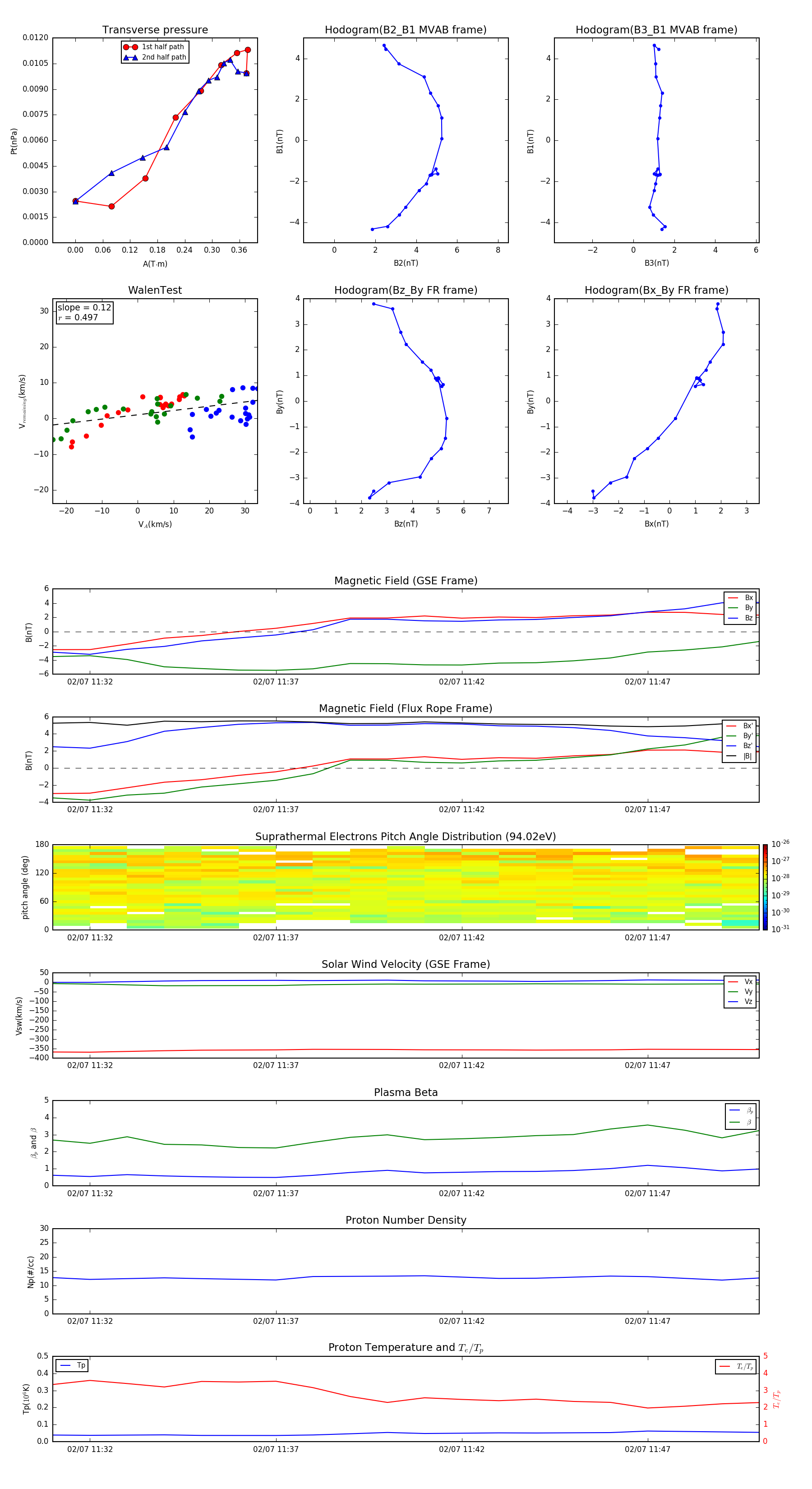Click the 'Hodogram(Bz_By FR frame)' title
The width and height of the screenshot is (812, 1489).
click(x=406, y=290)
